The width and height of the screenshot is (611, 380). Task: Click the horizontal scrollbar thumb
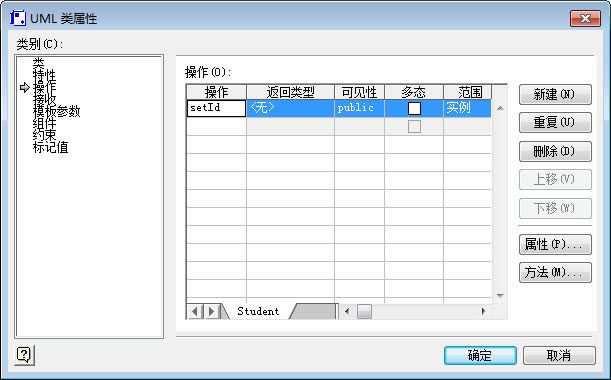tap(364, 311)
